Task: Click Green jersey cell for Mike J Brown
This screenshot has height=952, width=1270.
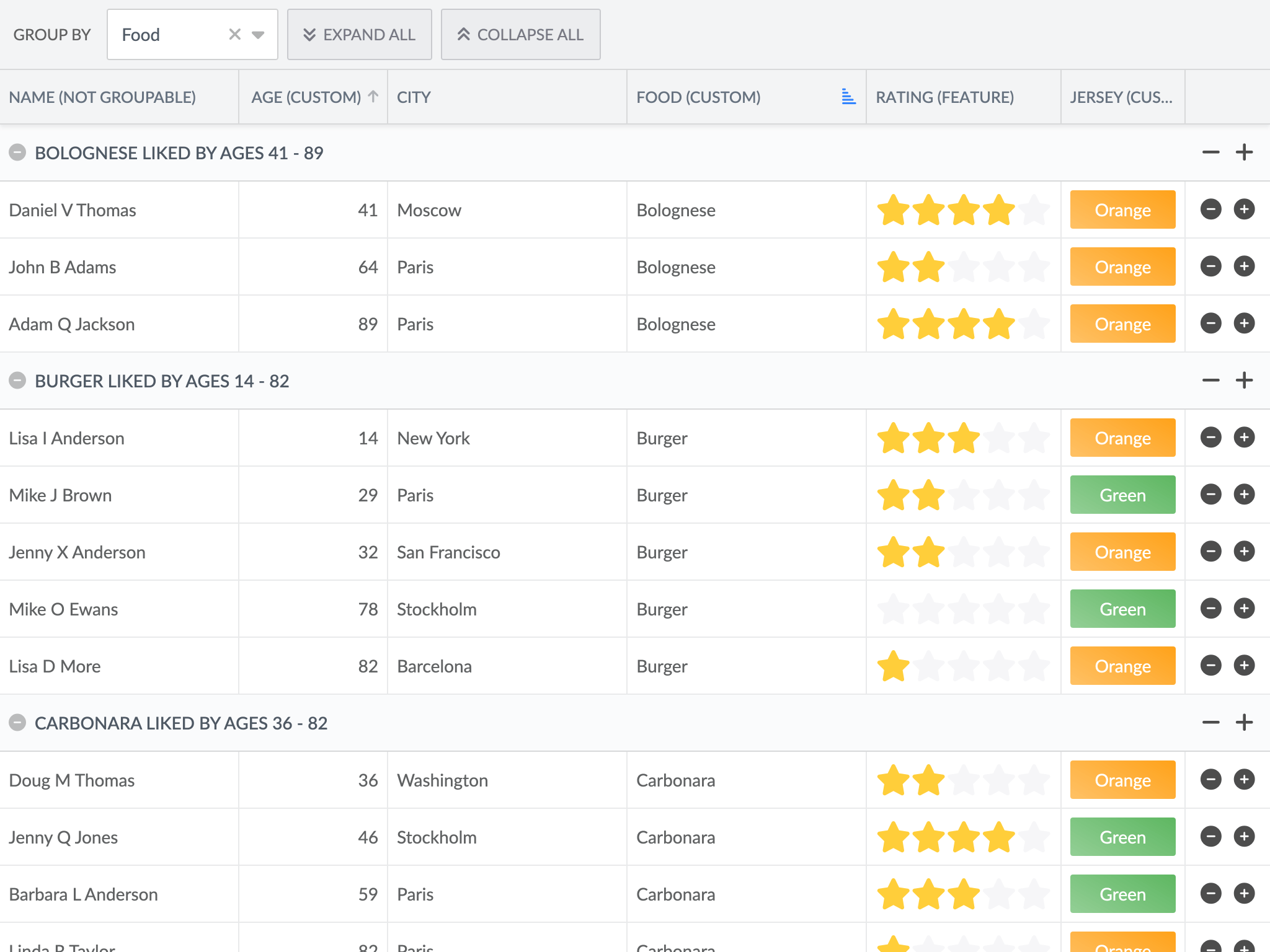Action: [1122, 495]
